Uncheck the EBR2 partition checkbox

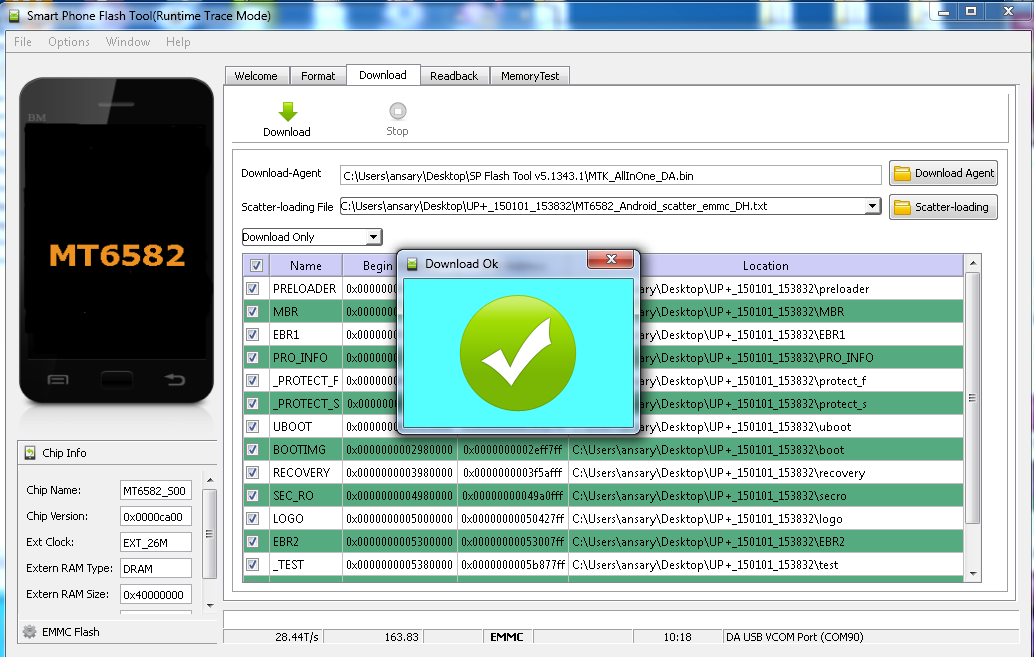(x=253, y=542)
